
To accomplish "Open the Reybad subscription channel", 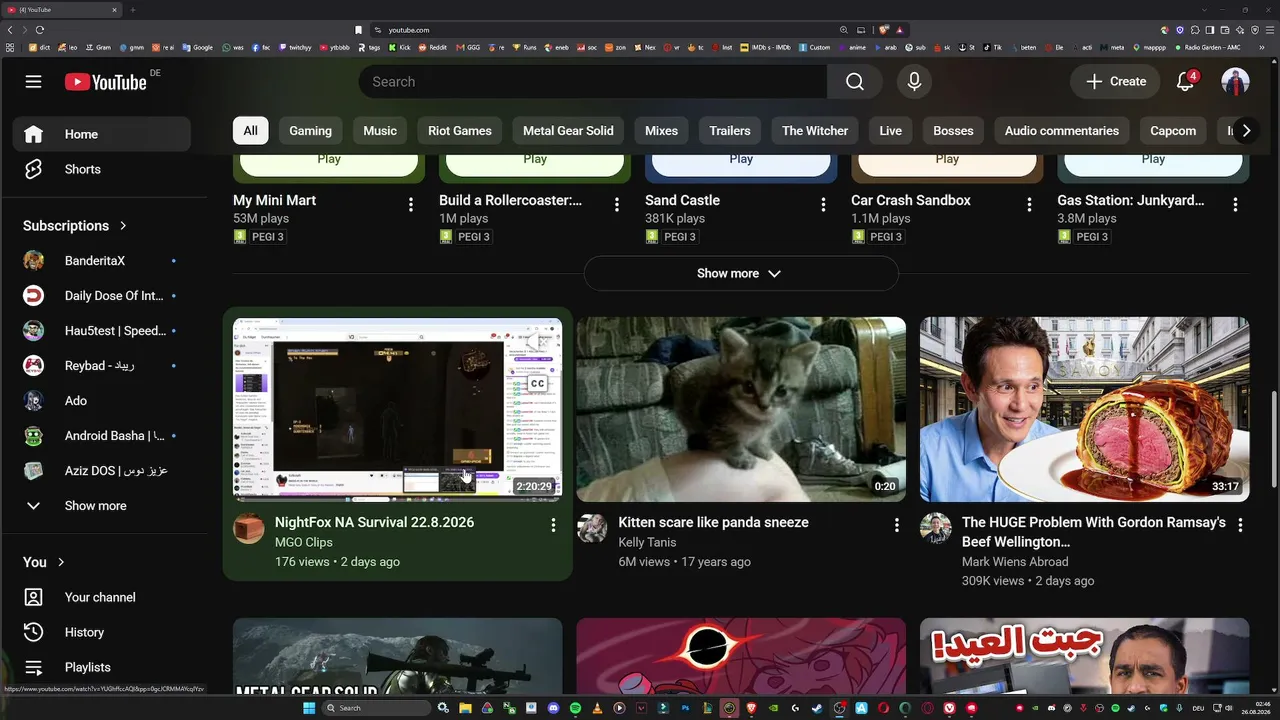I will [101, 366].
